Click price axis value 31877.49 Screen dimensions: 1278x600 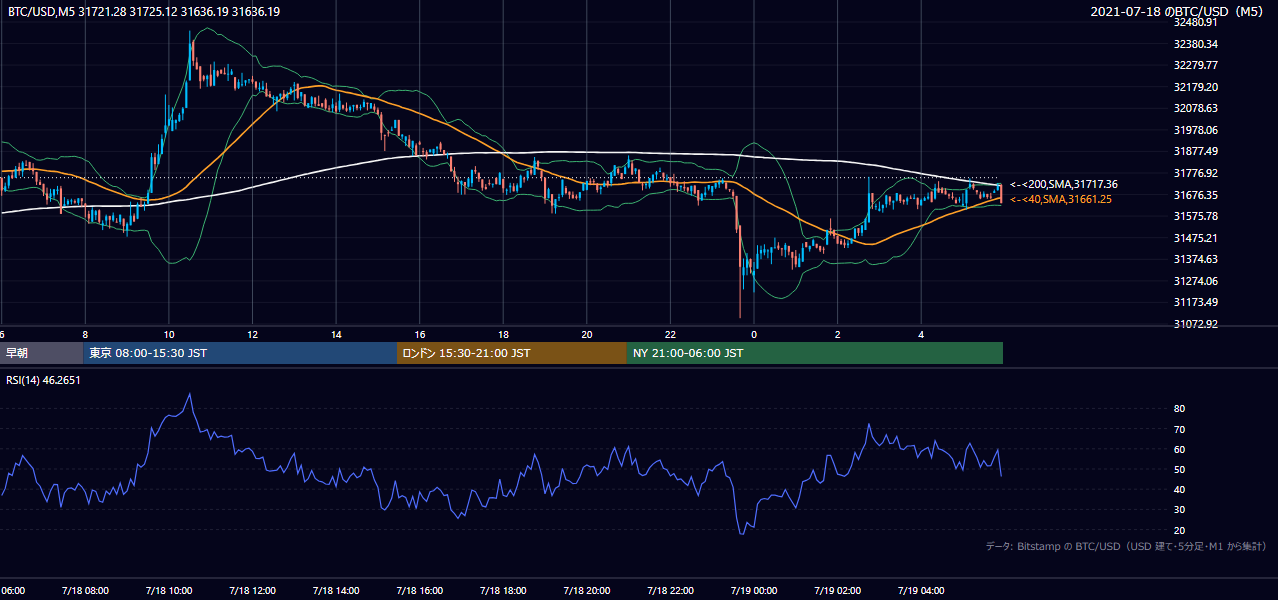(1196, 152)
